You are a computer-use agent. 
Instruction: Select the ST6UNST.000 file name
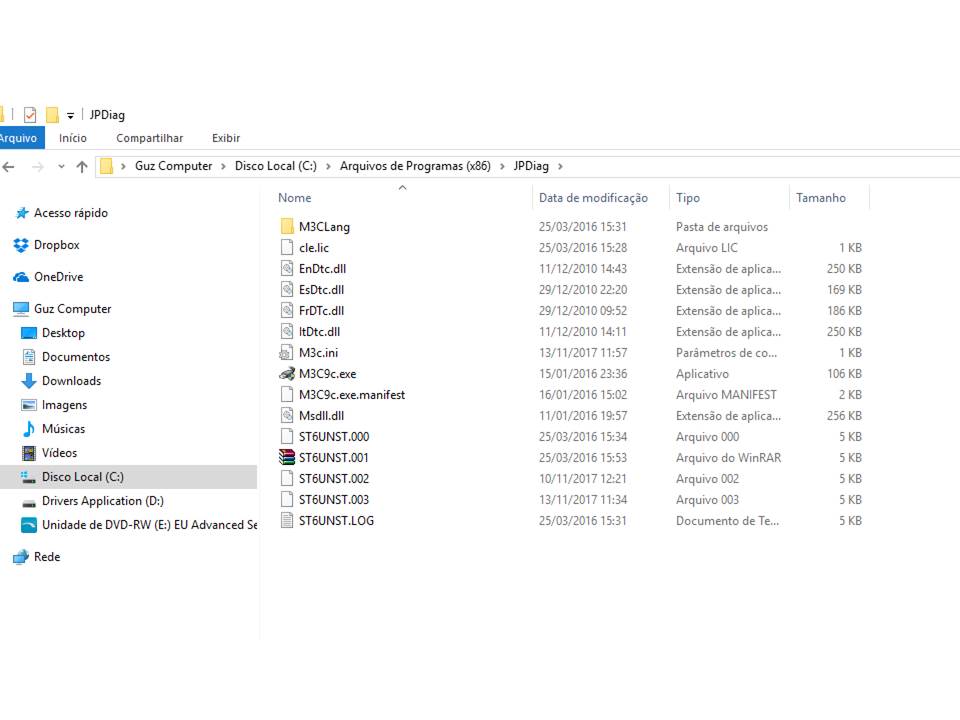coord(334,437)
